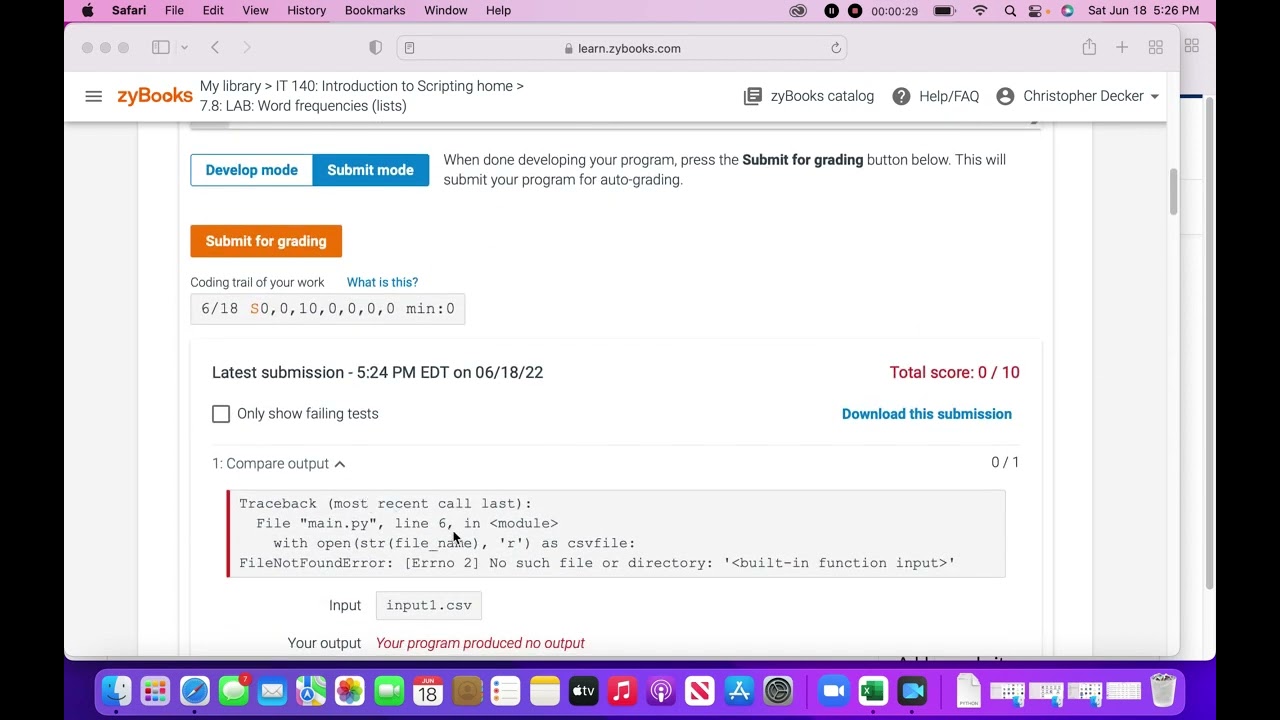Viewport: 1280px width, 720px height.
Task: Open the zyBooks hamburger menu
Action: pos(93,96)
